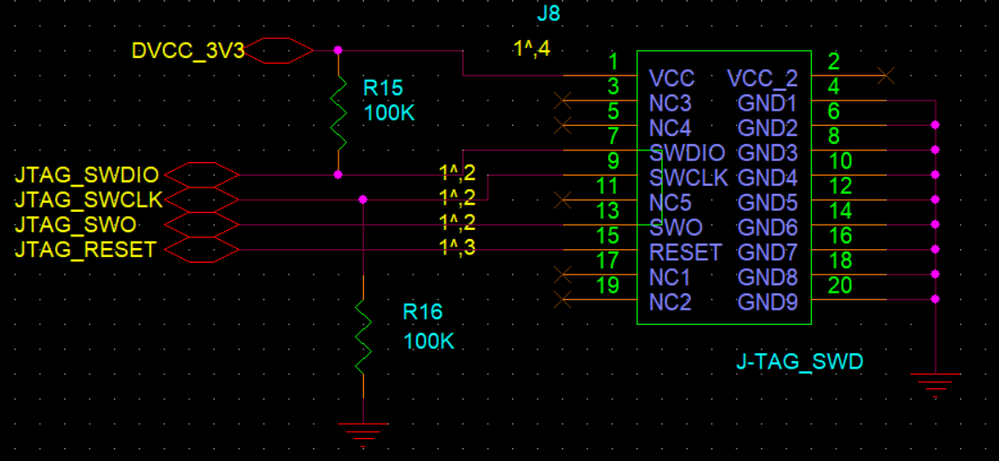Select pin number 20 of J8
Screen dimensions: 999x461
[840, 286]
